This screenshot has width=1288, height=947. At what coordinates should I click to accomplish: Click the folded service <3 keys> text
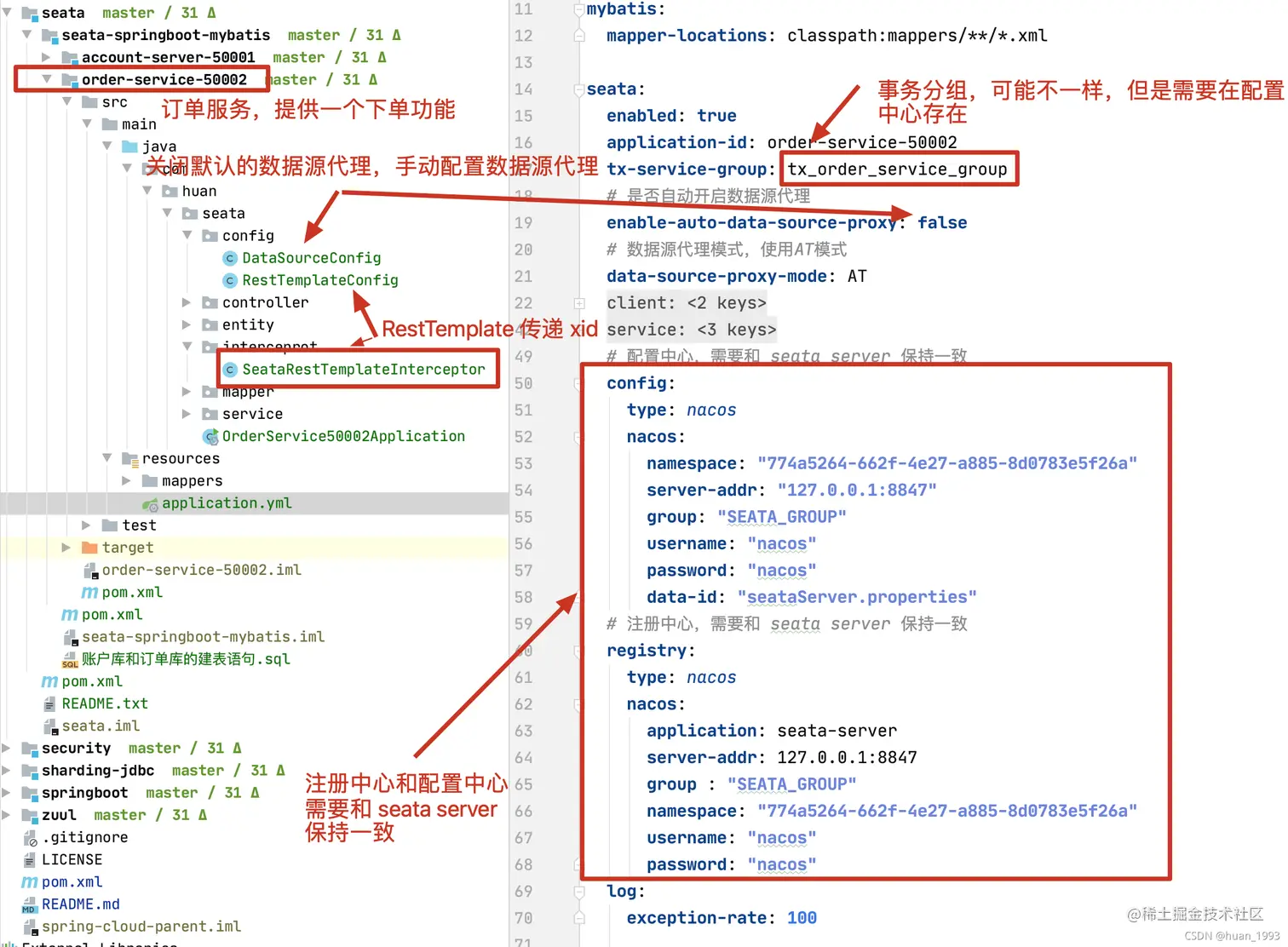point(691,330)
